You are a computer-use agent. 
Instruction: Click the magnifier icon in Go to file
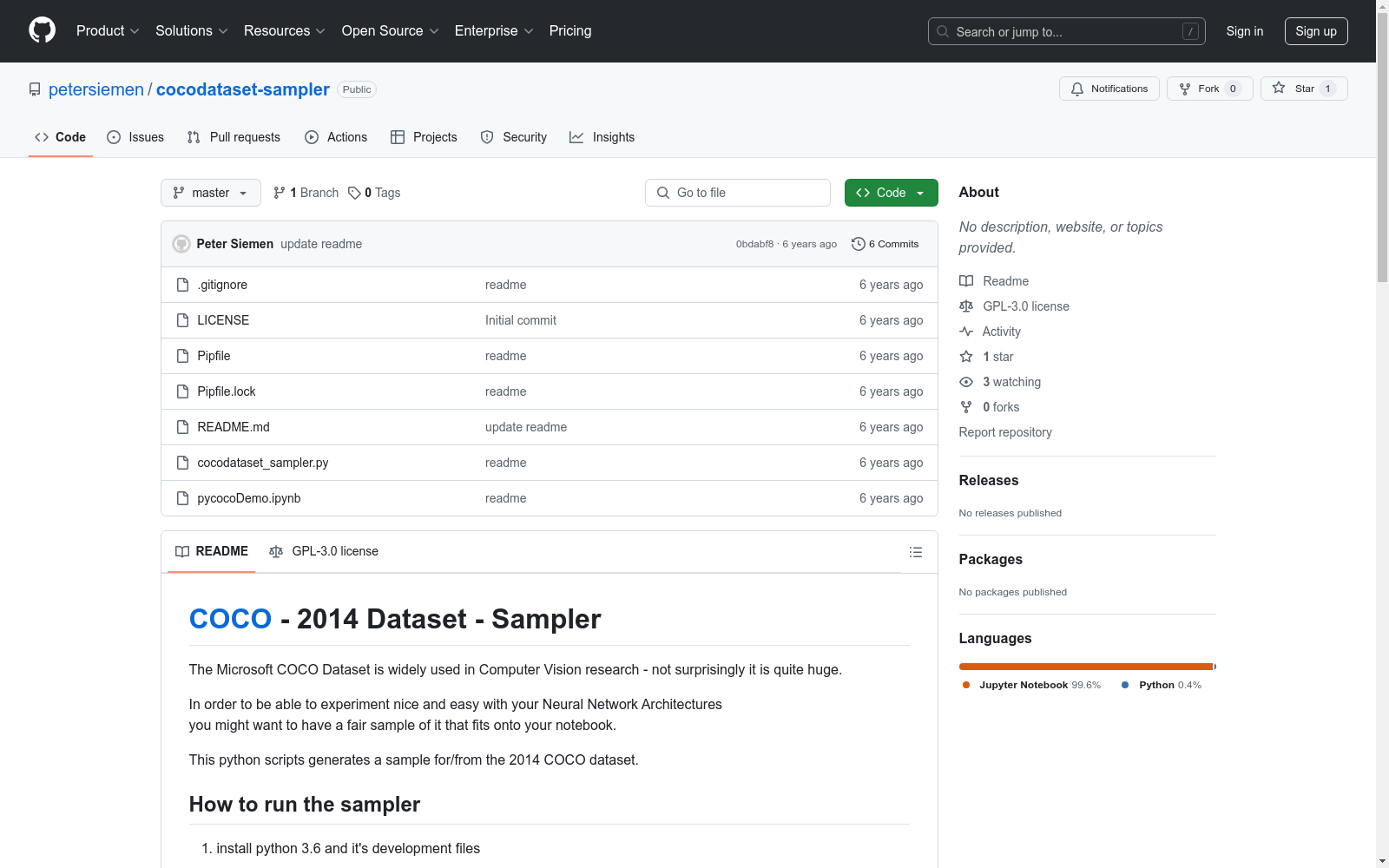coord(663,193)
